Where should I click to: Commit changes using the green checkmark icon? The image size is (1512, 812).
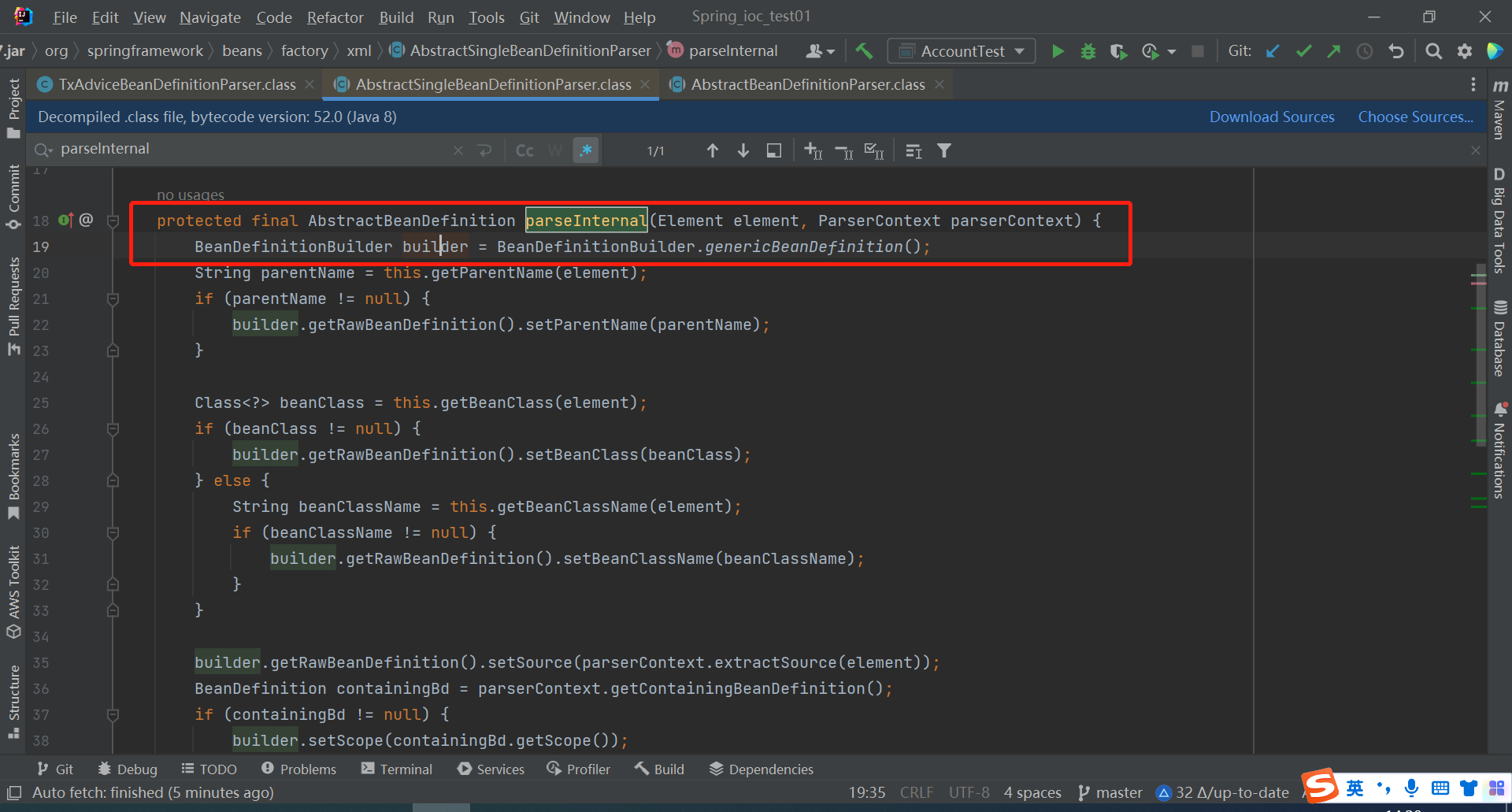tap(1303, 50)
